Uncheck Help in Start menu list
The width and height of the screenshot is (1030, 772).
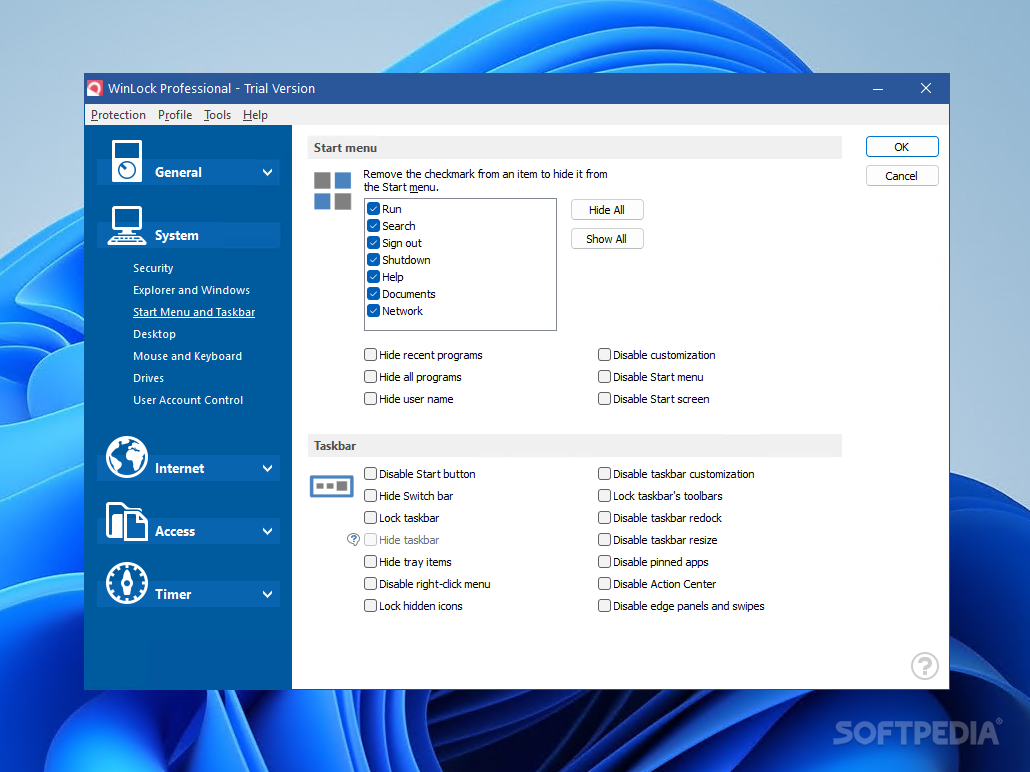coord(374,277)
